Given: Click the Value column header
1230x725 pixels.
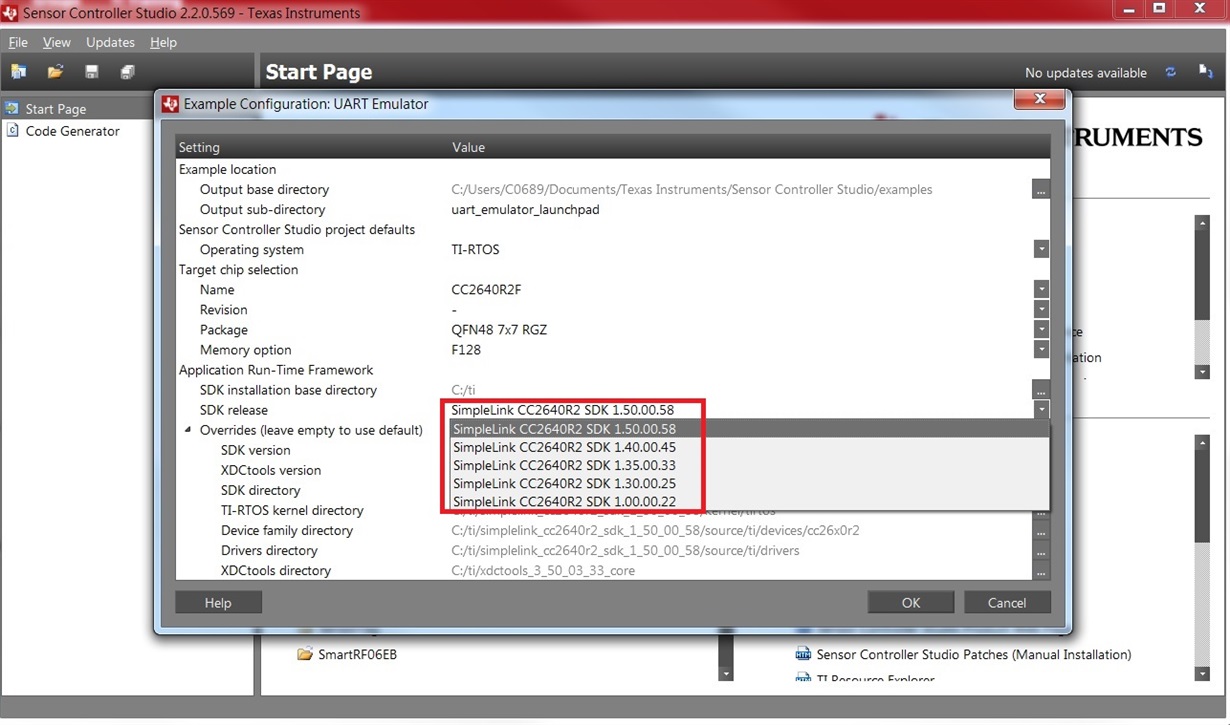Looking at the screenshot, I should [468, 147].
